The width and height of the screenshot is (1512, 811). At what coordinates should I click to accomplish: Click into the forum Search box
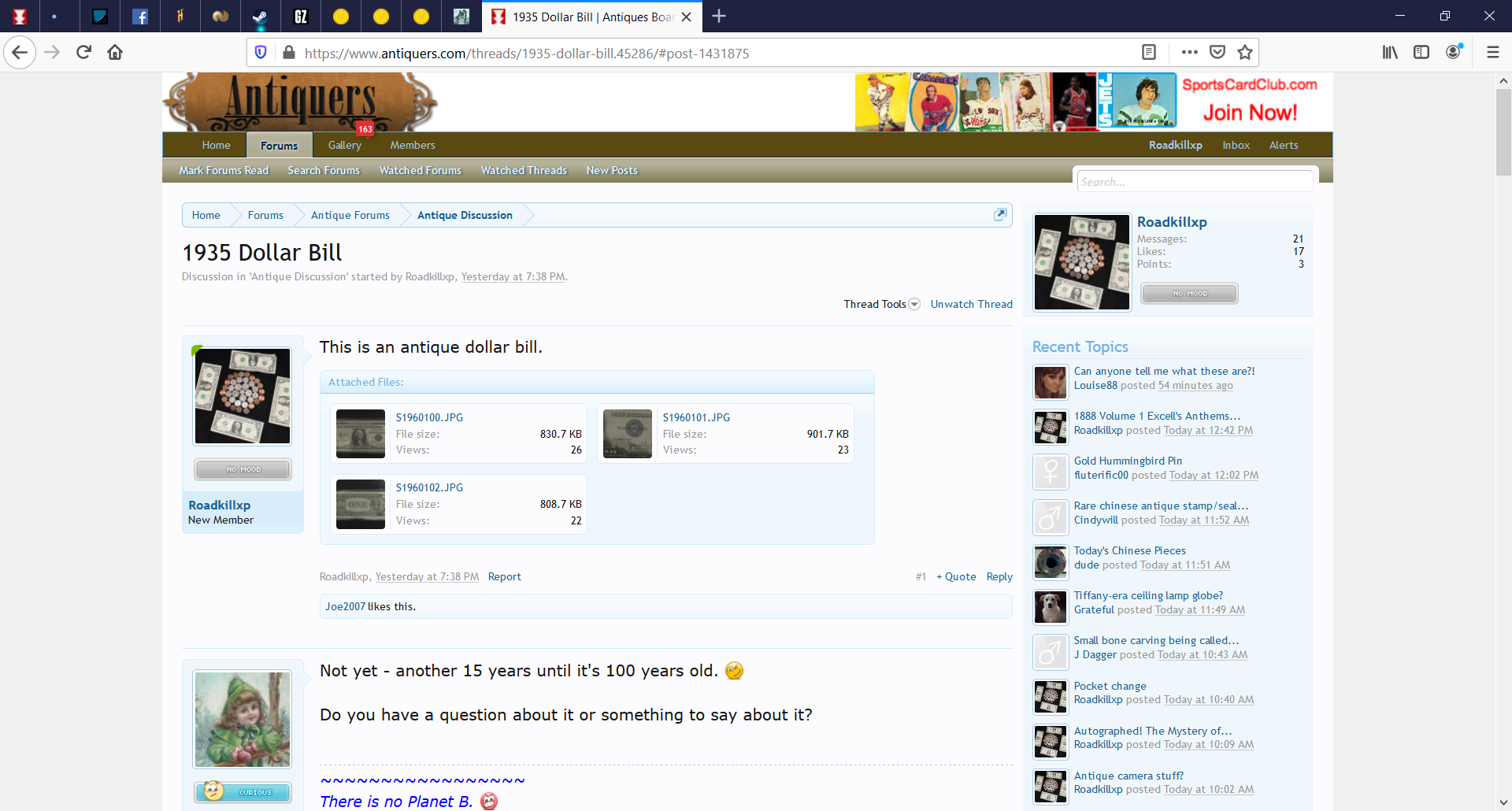(1195, 182)
